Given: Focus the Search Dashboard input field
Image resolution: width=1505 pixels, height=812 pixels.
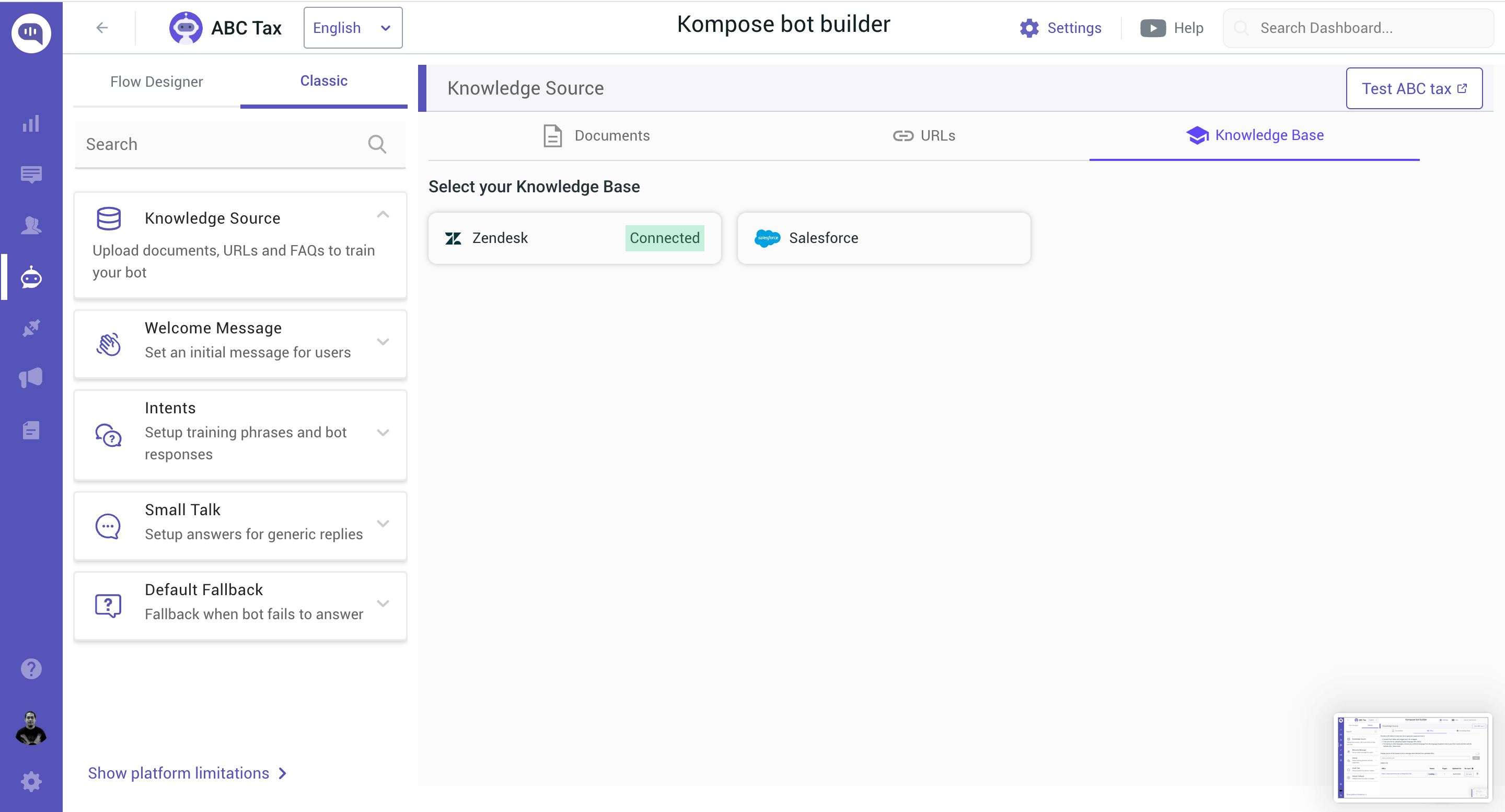Looking at the screenshot, I should 1358,28.
